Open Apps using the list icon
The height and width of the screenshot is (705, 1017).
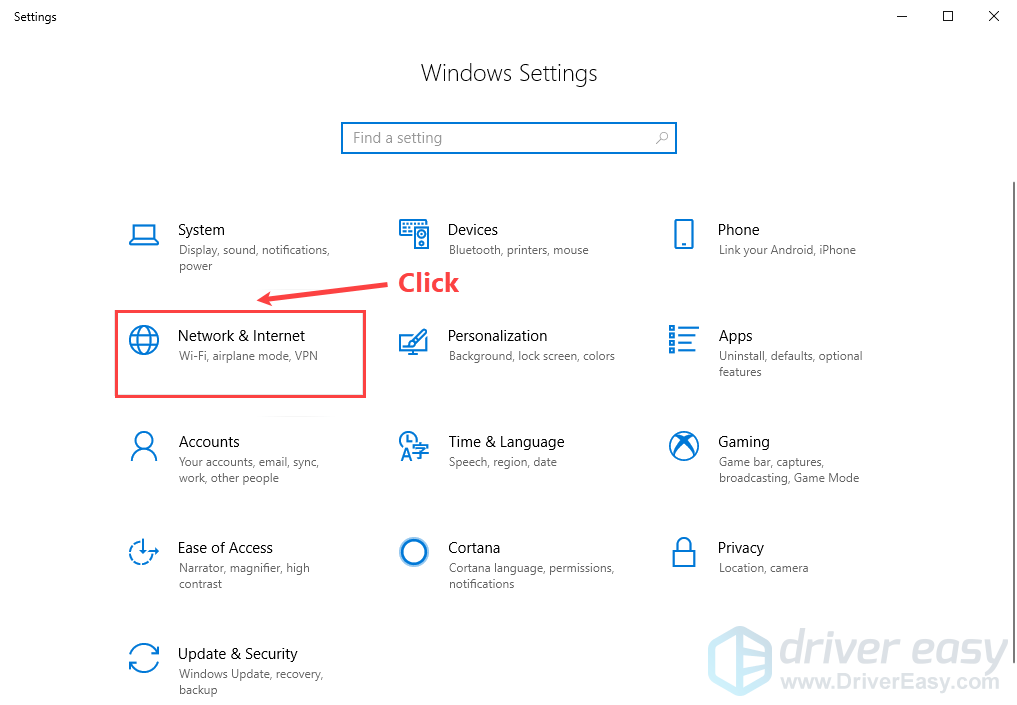point(684,340)
